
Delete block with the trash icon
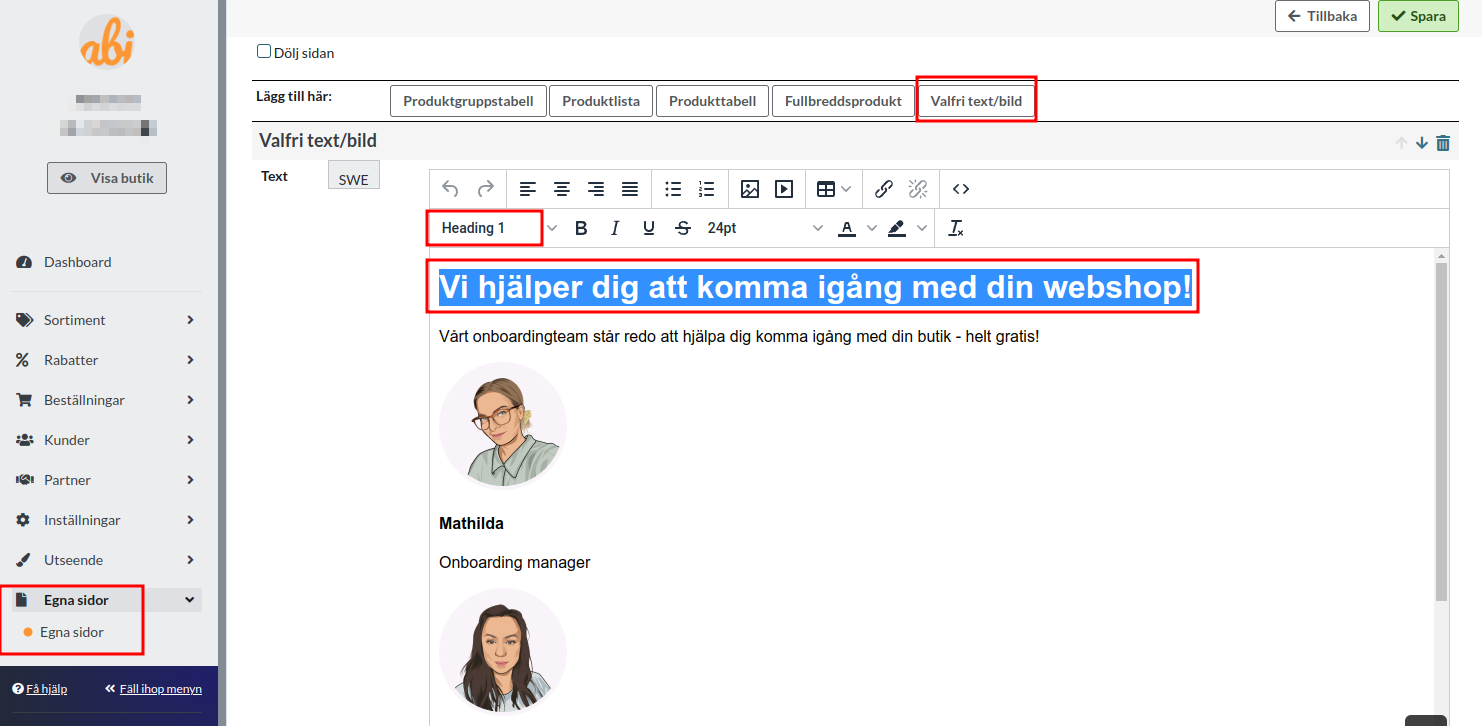click(1443, 143)
